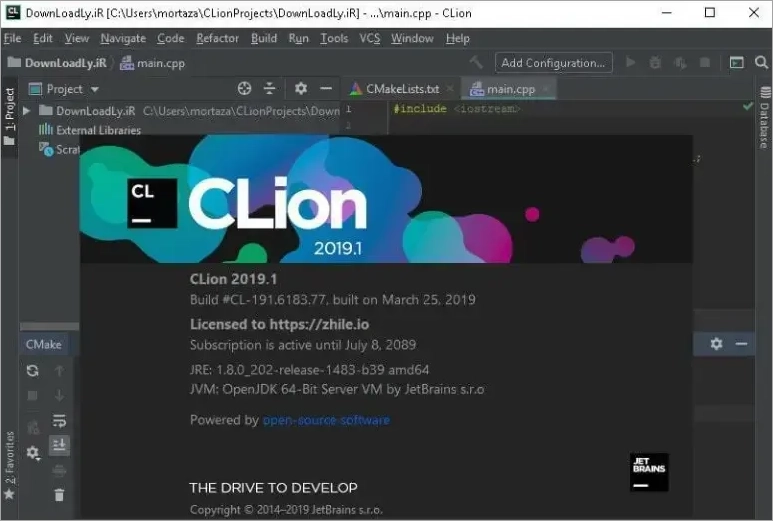Click the Debug bug icon

(x=655, y=63)
